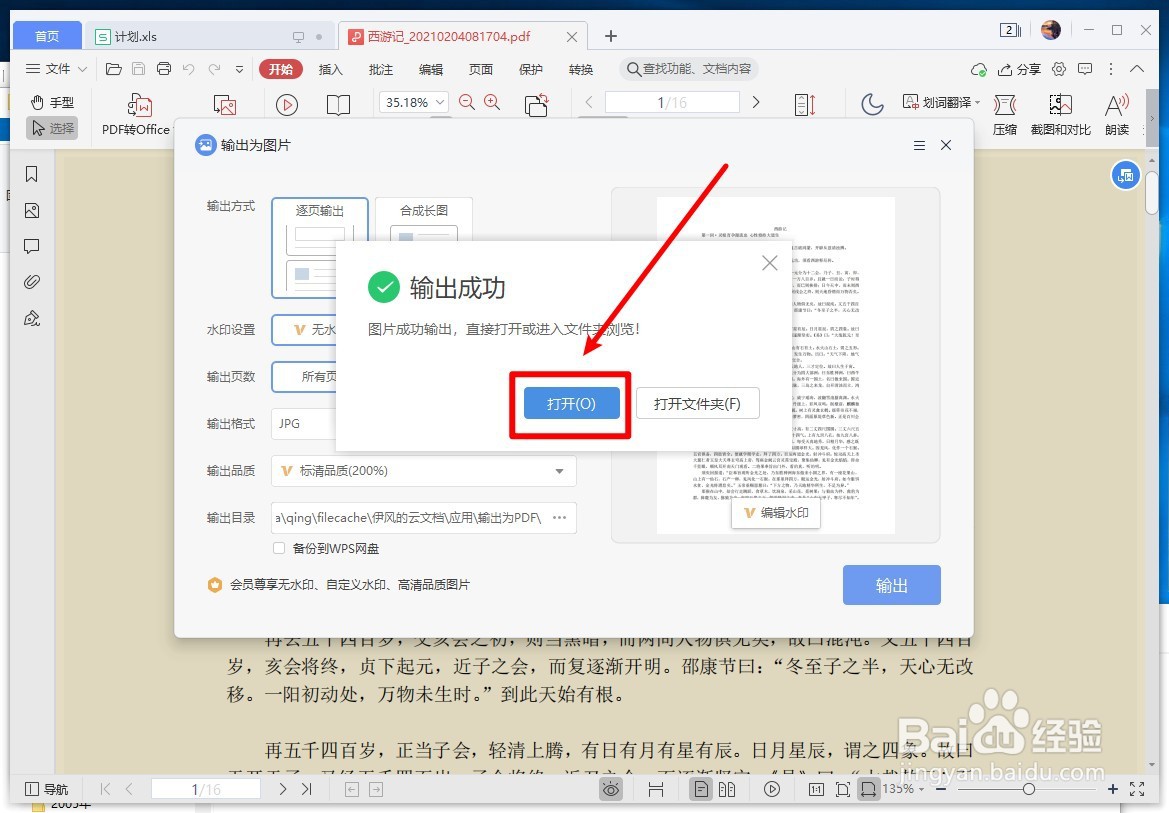Click the 输出目录 path field
The width and height of the screenshot is (1169, 813).
coord(423,518)
